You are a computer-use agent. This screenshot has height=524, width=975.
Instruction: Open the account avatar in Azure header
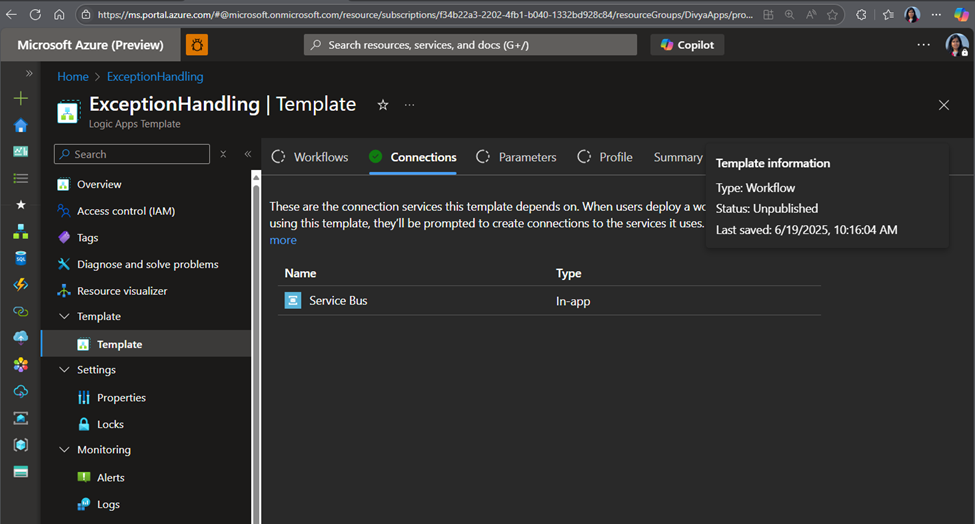pos(956,45)
